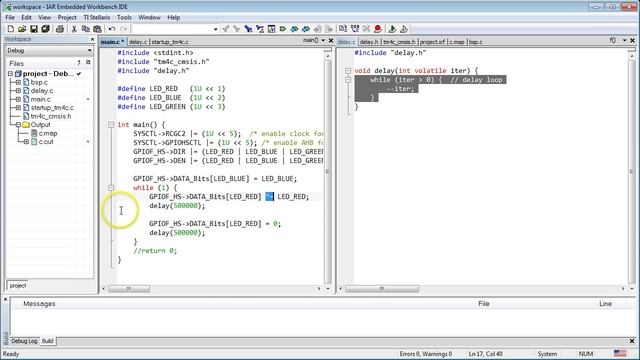Close the Workspace panel
640x360 pixels.
[x=92, y=40]
